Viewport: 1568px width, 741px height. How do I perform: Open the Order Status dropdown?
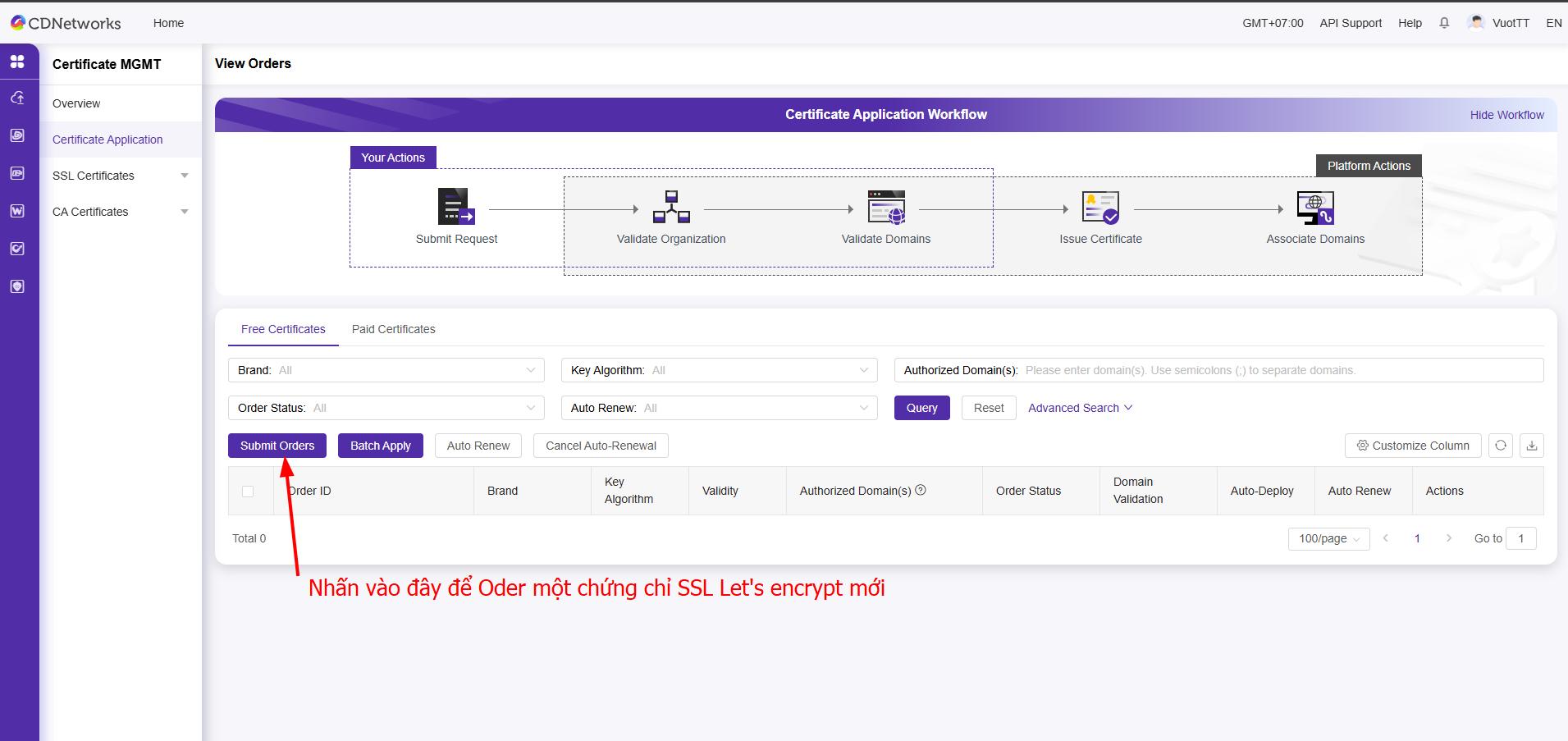(386, 408)
